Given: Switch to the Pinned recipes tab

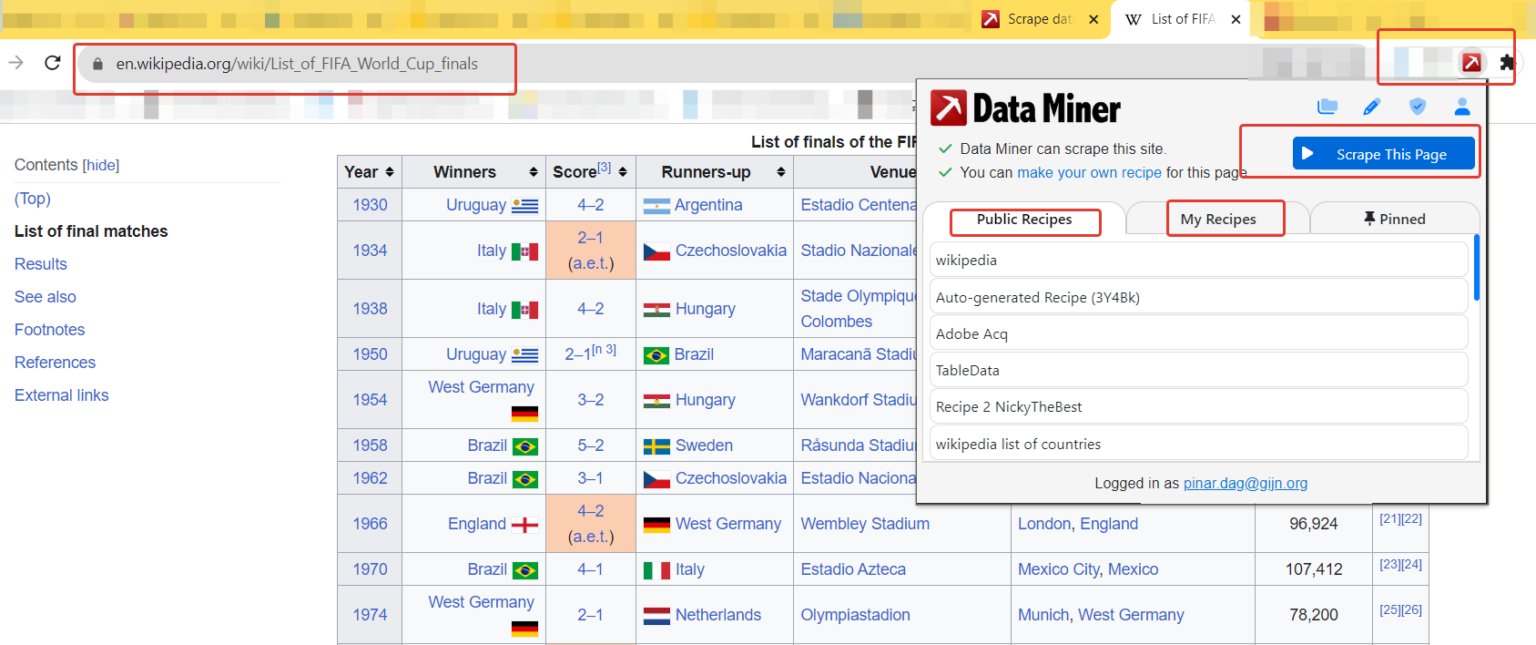Looking at the screenshot, I should [x=1394, y=219].
